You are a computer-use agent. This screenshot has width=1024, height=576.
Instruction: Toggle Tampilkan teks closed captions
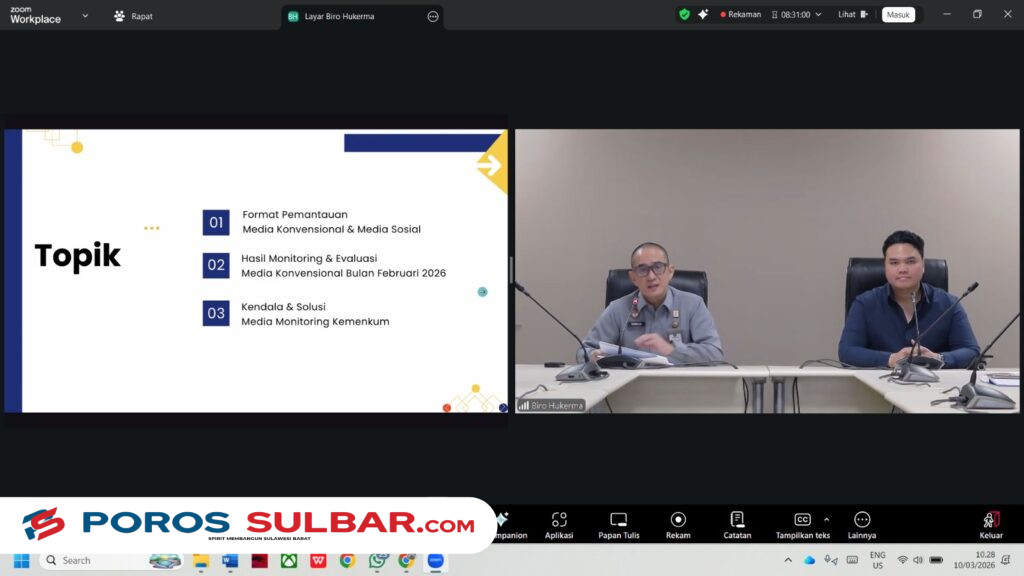pos(802,524)
